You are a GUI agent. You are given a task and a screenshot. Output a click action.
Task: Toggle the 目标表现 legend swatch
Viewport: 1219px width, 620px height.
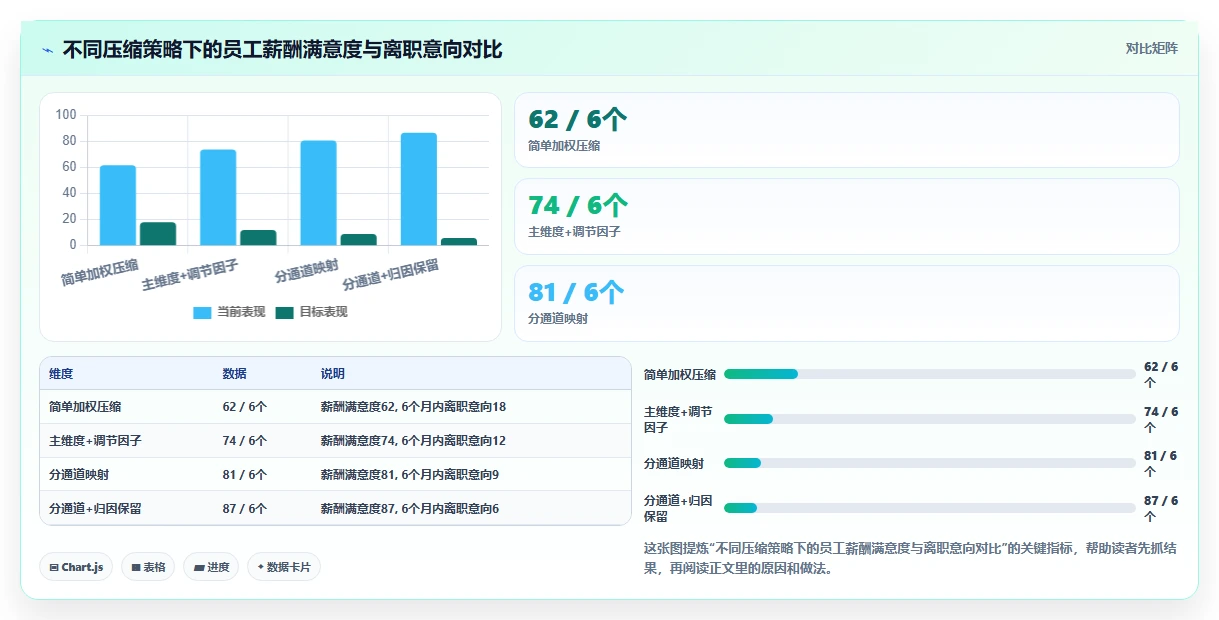coord(285,312)
